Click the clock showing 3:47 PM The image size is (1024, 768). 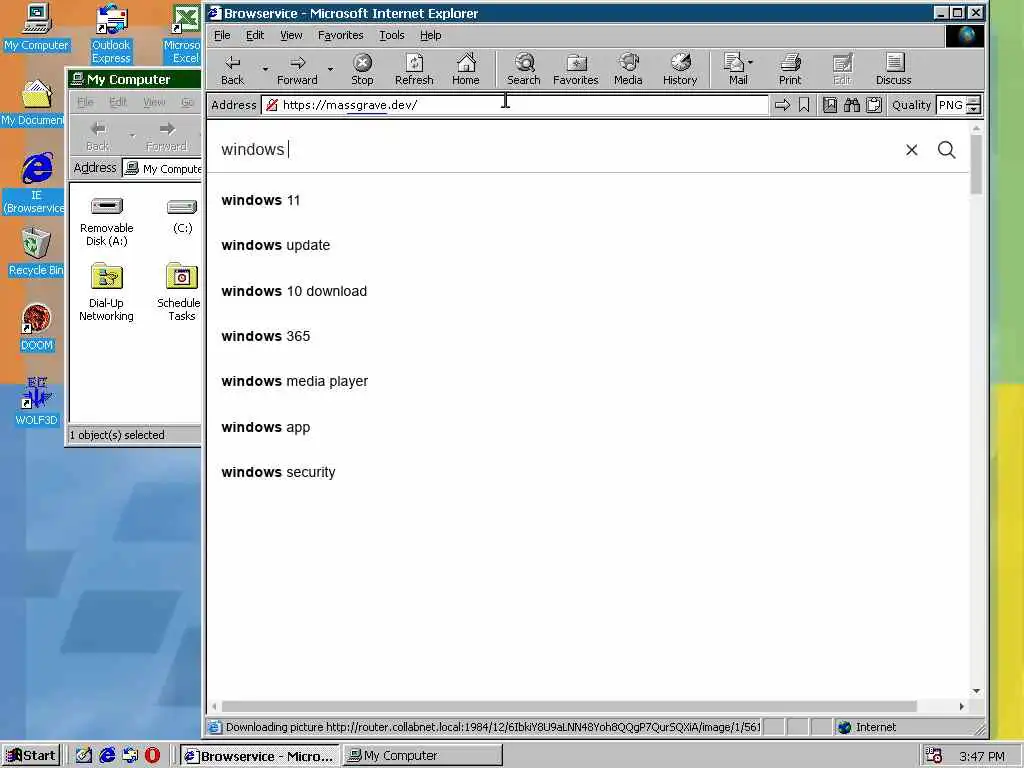pyautogui.click(x=982, y=756)
